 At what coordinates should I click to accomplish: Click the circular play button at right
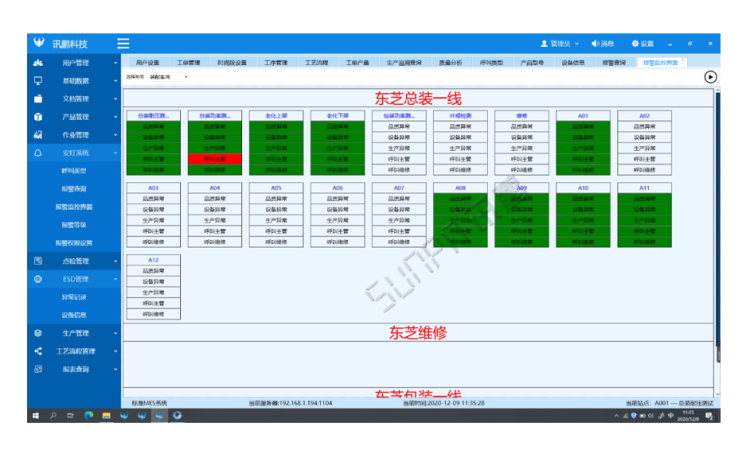(x=710, y=76)
